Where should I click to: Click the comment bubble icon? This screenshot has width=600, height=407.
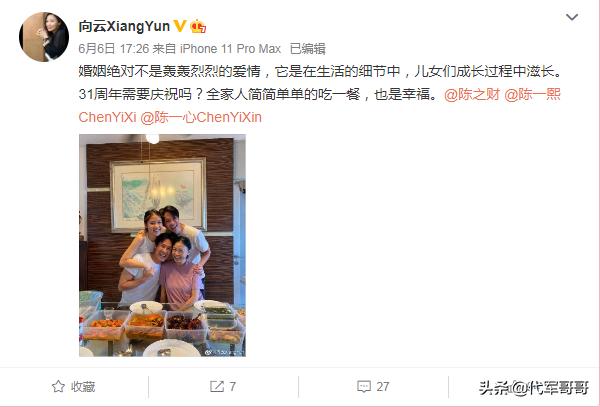pyautogui.click(x=364, y=386)
